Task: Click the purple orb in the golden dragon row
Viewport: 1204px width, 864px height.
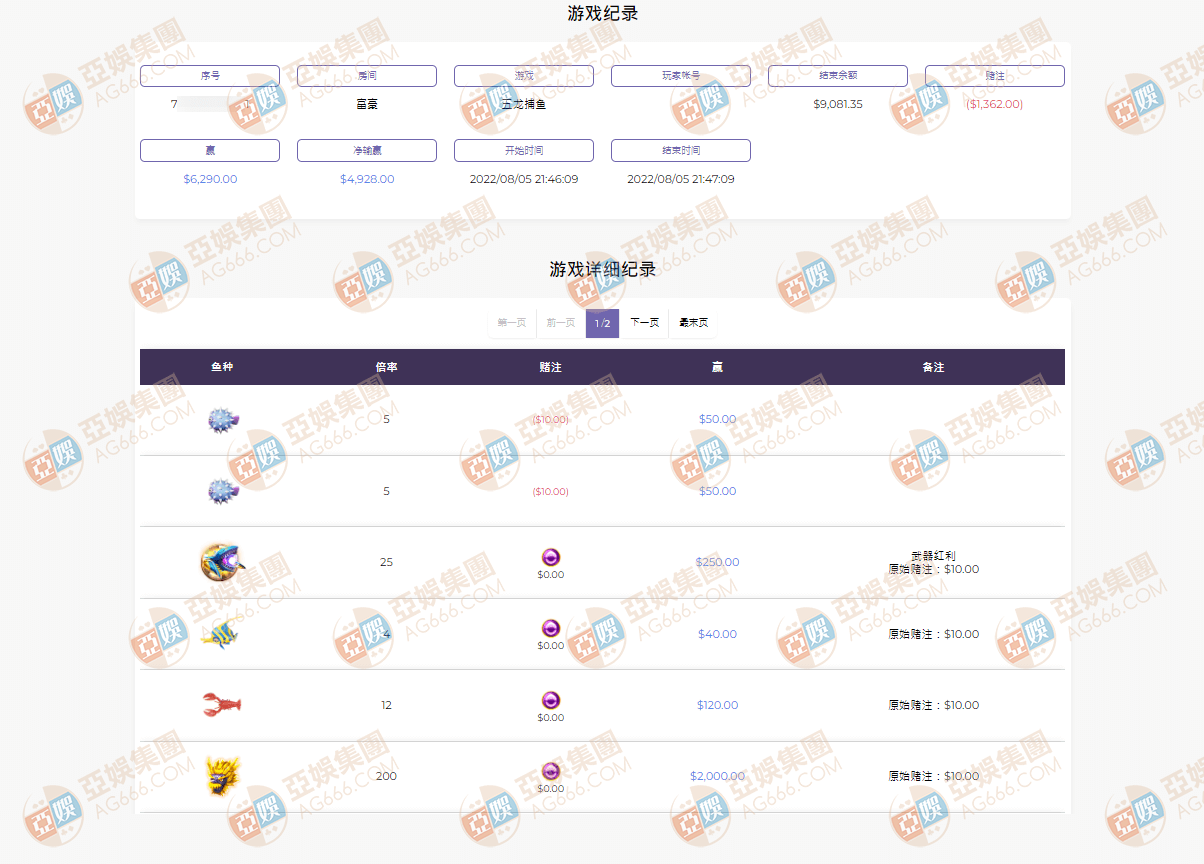Action: (x=551, y=771)
